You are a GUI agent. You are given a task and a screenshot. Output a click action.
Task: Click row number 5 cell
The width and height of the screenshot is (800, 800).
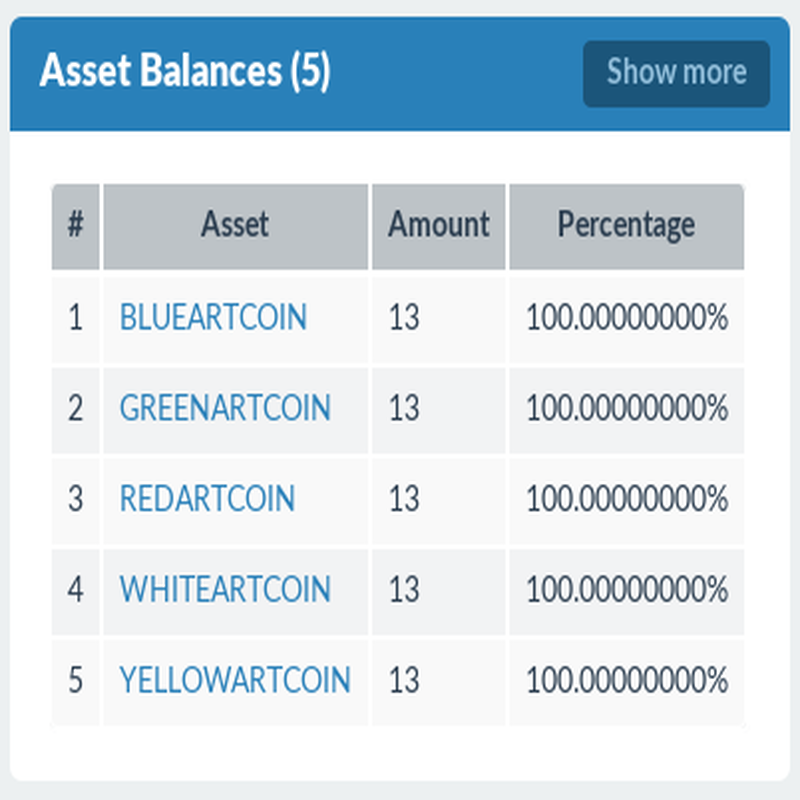coord(76,682)
